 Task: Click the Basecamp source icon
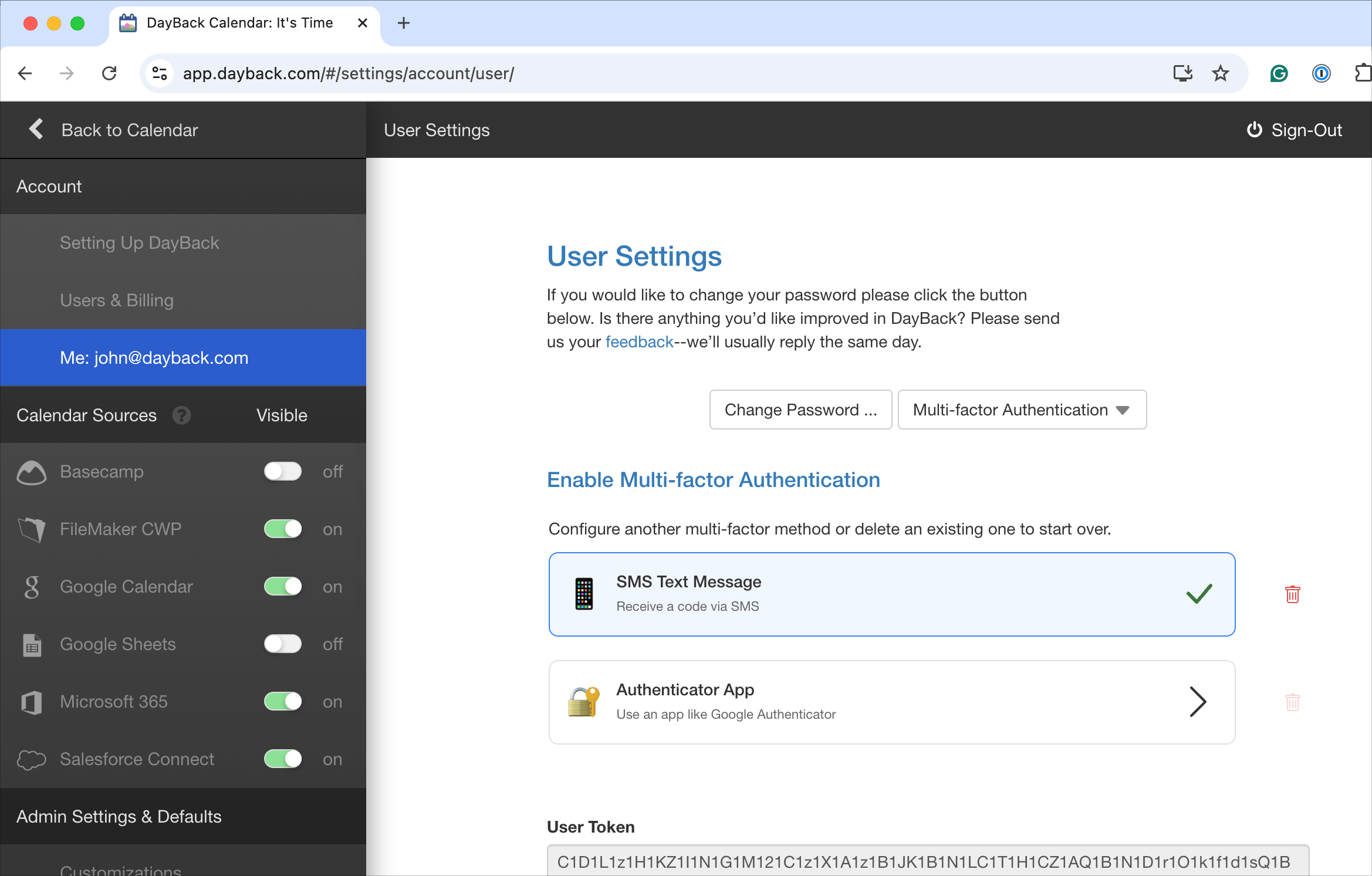pos(32,472)
